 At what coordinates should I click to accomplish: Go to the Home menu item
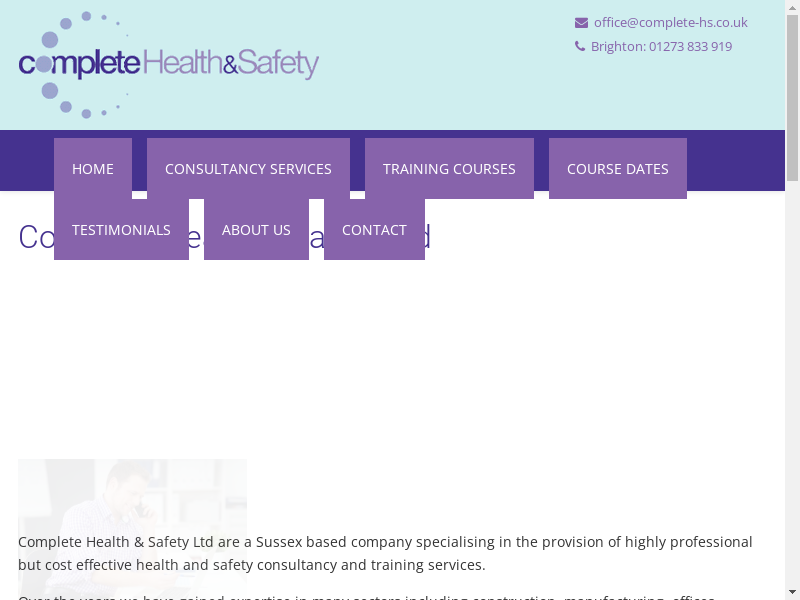(93, 169)
